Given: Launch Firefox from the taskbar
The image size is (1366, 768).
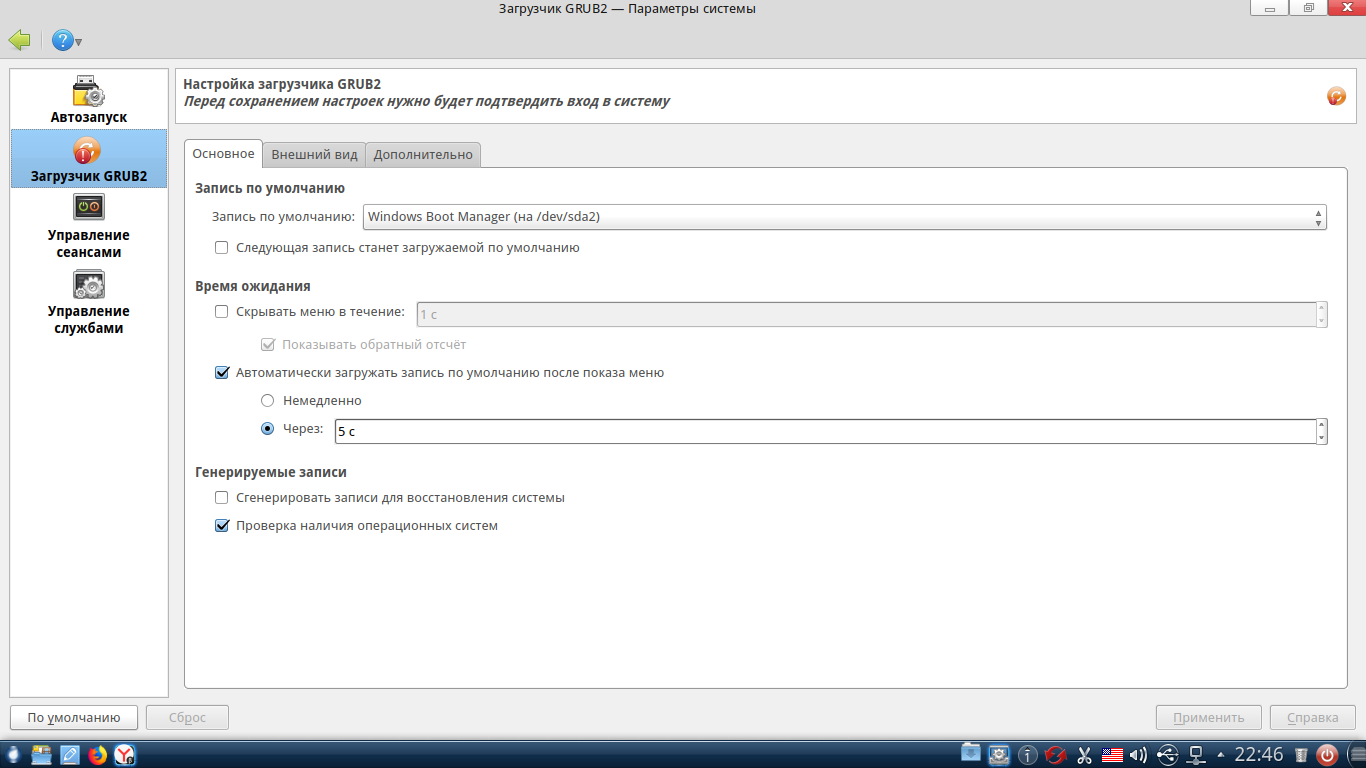Looking at the screenshot, I should [98, 755].
